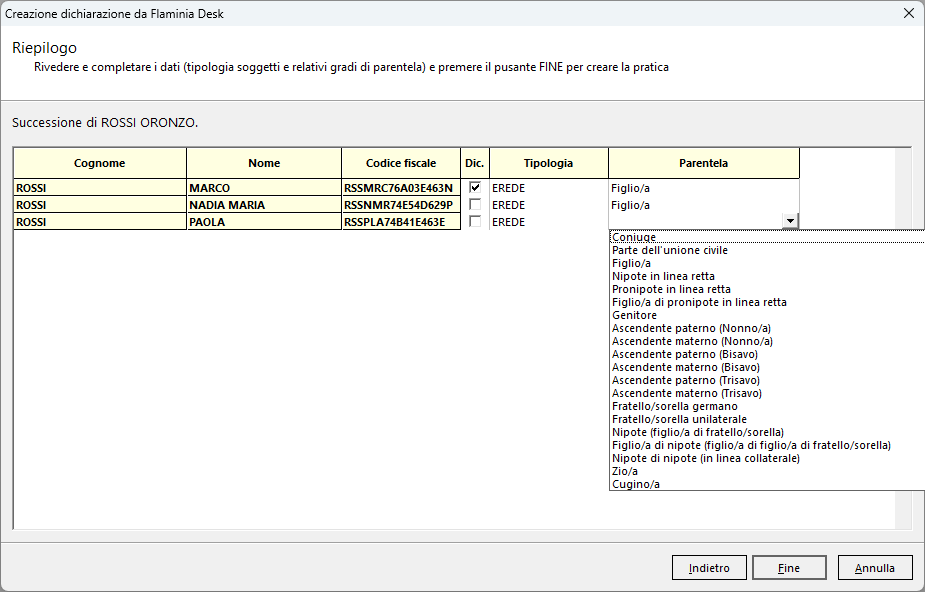Choose Zio/a from the list

coord(624,471)
